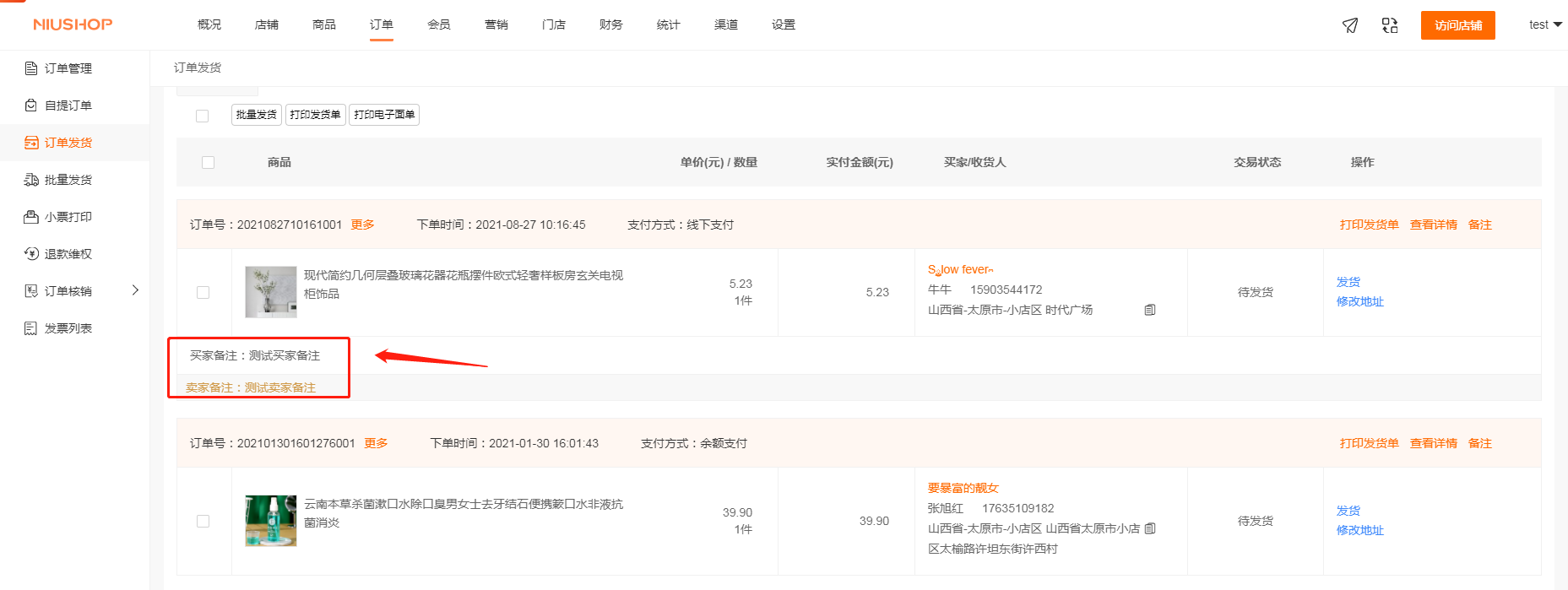View 查看详情 for order 2021082710161001

[x=1434, y=225]
